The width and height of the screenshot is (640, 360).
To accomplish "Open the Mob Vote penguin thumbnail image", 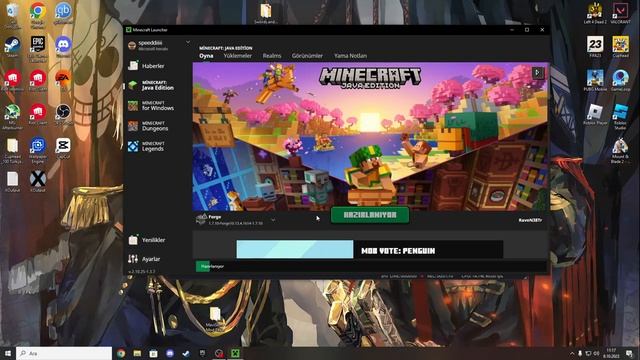I will (x=295, y=249).
